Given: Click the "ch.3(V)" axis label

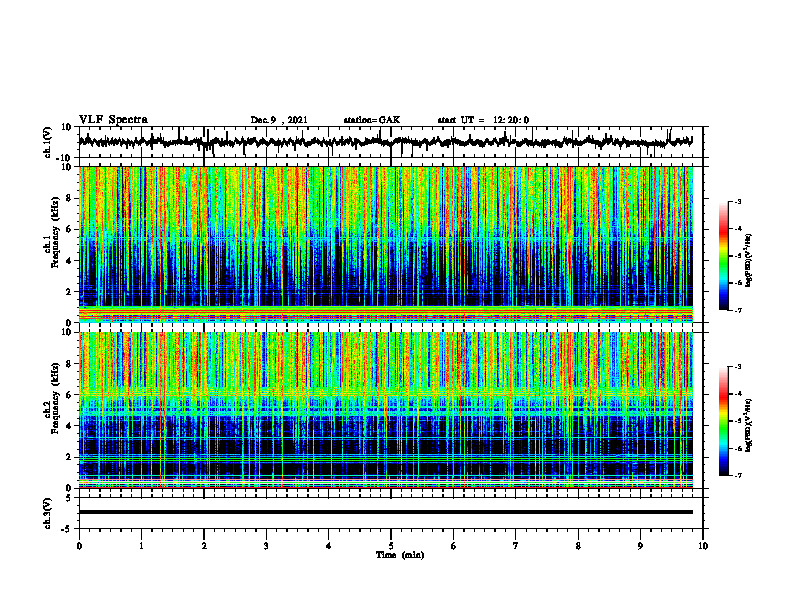Looking at the screenshot, I should point(47,513).
